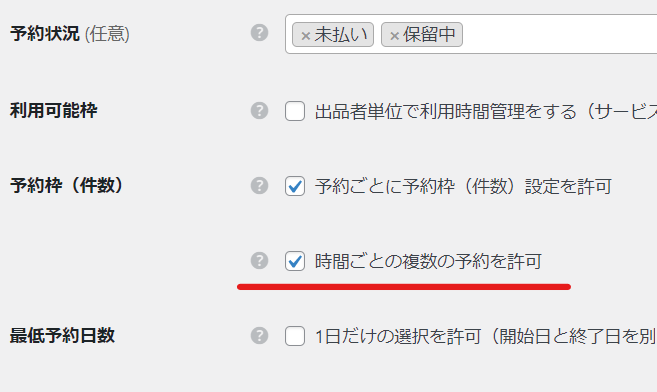657x392 pixels.
Task: Click label text 予約ごとに予約枠（件数）設定を許可
Action: [463, 186]
